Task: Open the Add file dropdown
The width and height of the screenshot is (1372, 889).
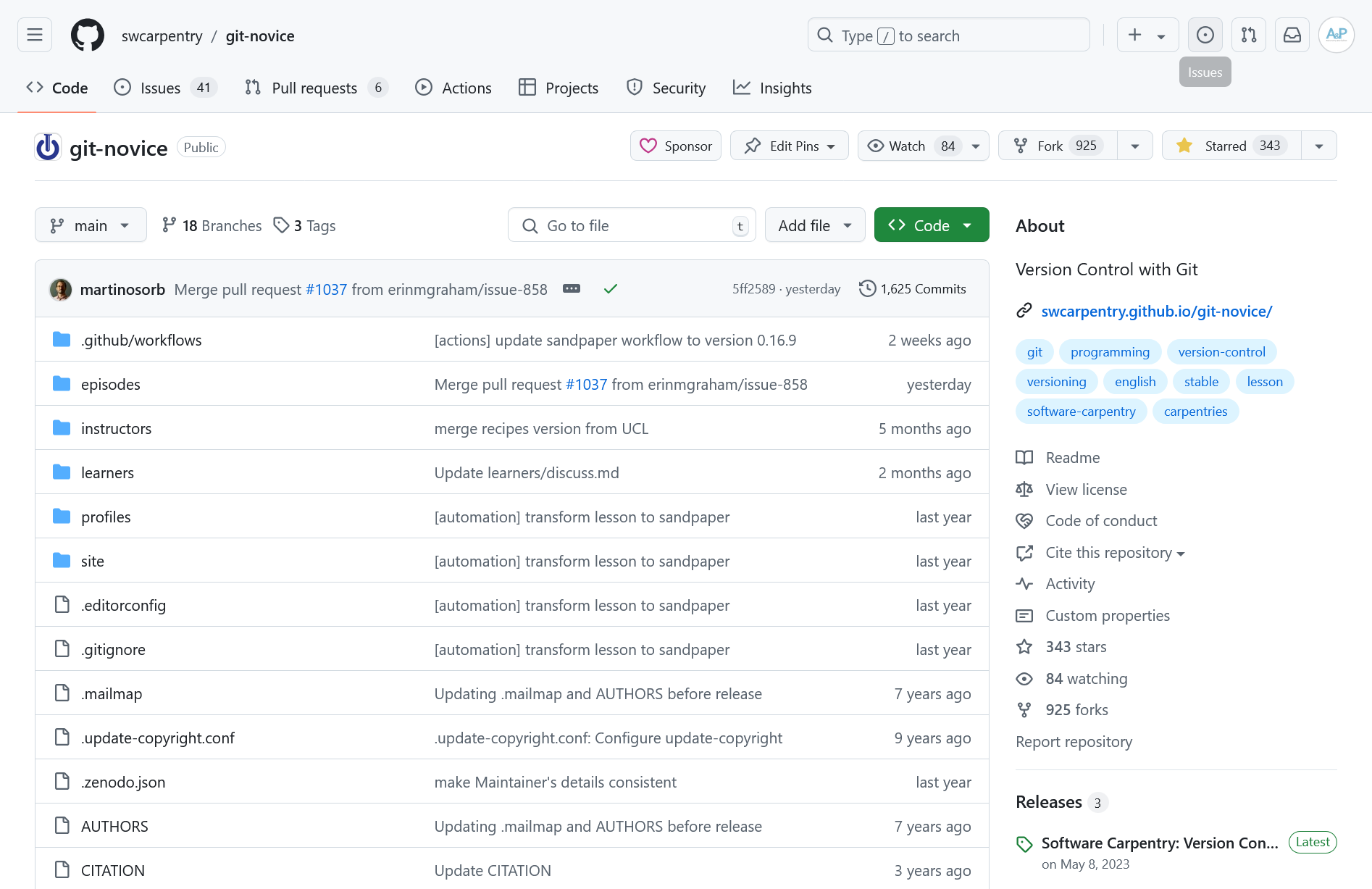Action: [815, 225]
